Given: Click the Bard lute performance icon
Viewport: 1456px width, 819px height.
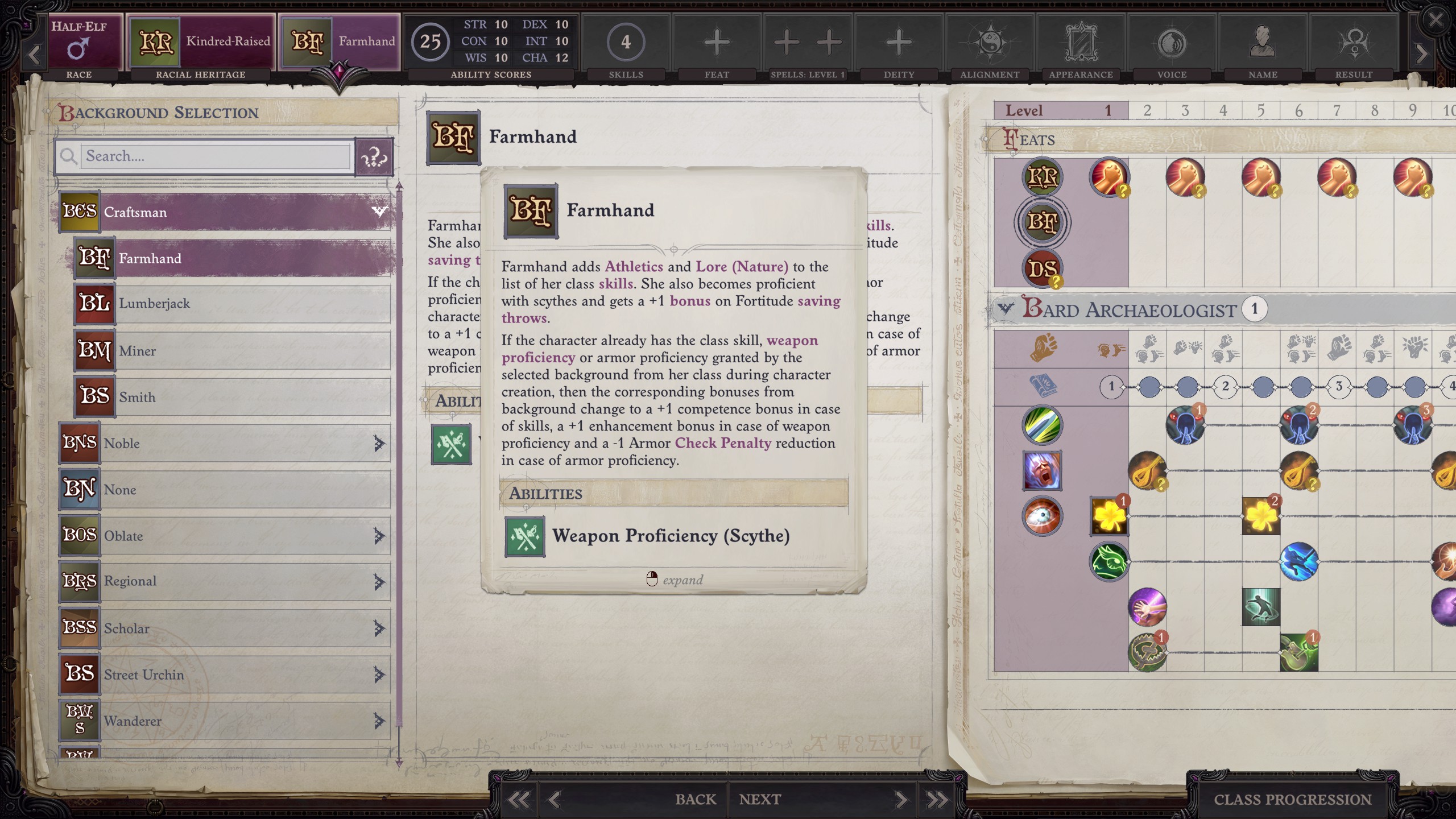Looking at the screenshot, I should tap(1147, 471).
